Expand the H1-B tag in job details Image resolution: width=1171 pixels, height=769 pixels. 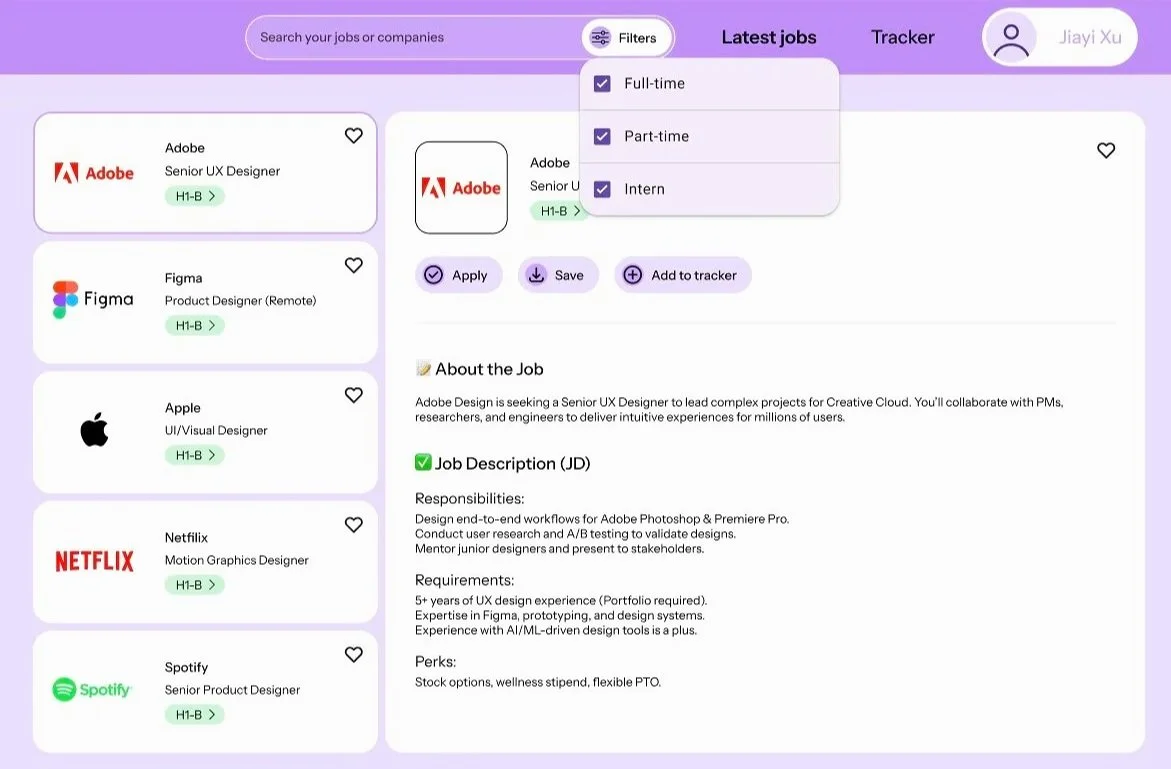point(558,211)
